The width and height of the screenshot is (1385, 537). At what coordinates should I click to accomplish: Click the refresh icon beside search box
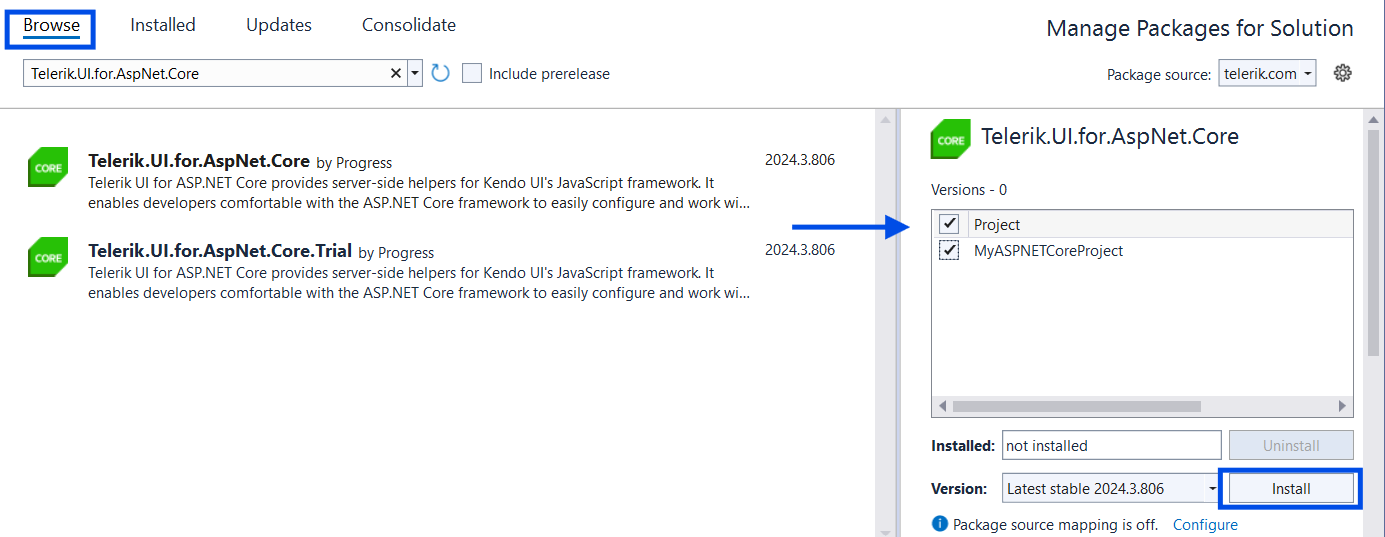pos(440,73)
